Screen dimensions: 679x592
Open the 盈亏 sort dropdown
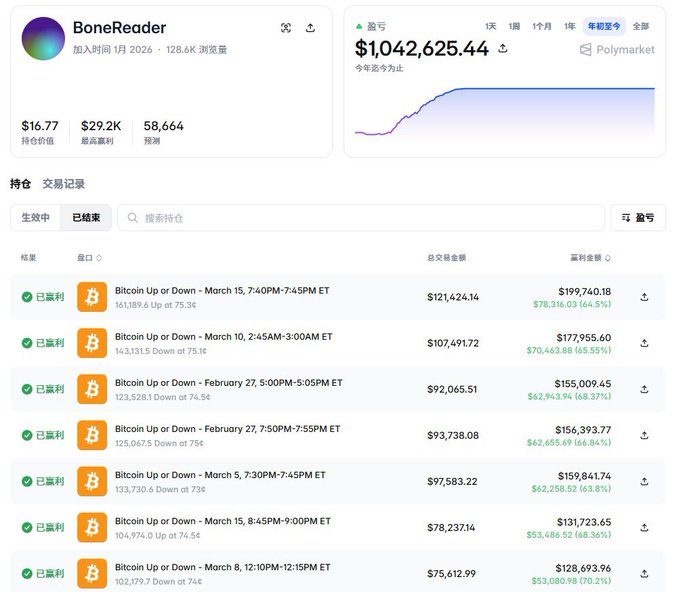638,218
